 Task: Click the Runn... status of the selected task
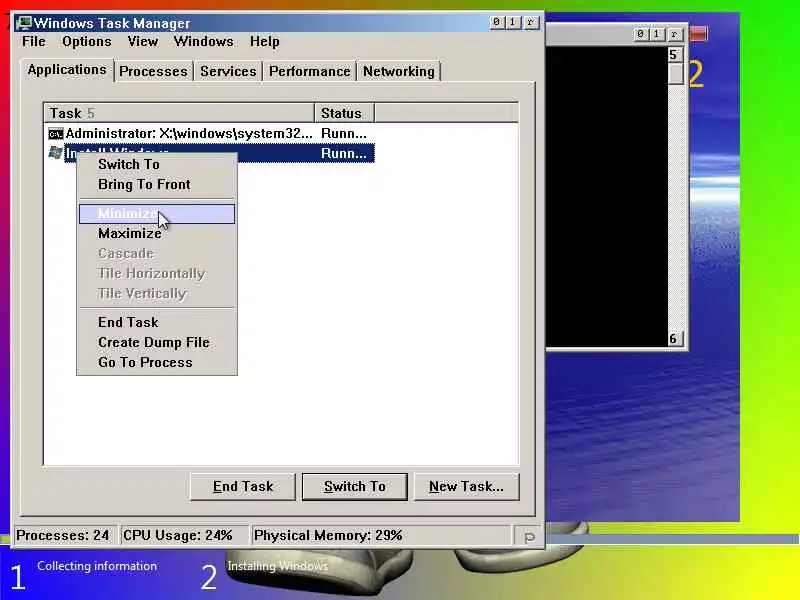tap(343, 154)
